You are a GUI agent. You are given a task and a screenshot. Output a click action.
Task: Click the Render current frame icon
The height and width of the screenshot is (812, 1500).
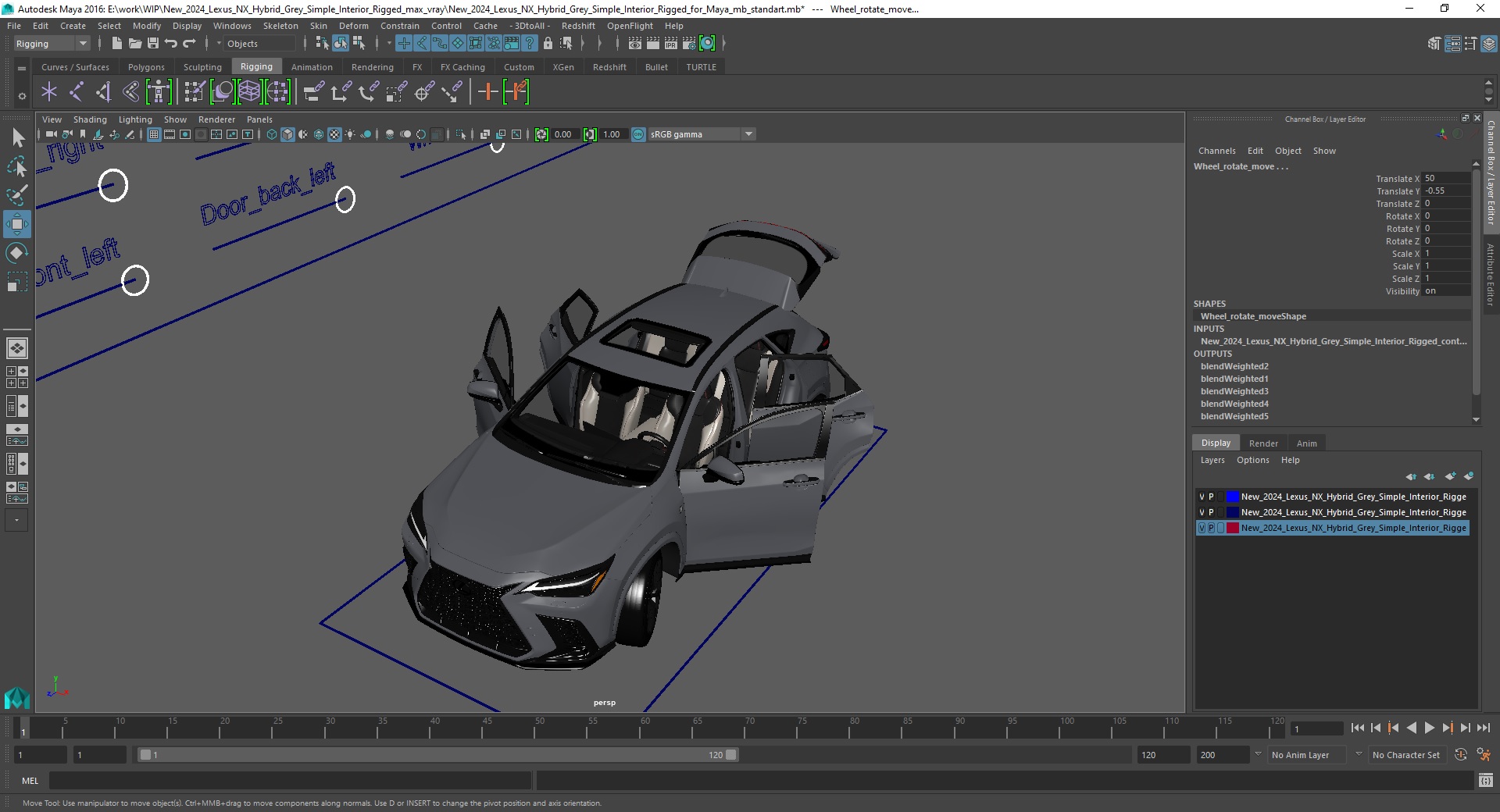[x=653, y=44]
